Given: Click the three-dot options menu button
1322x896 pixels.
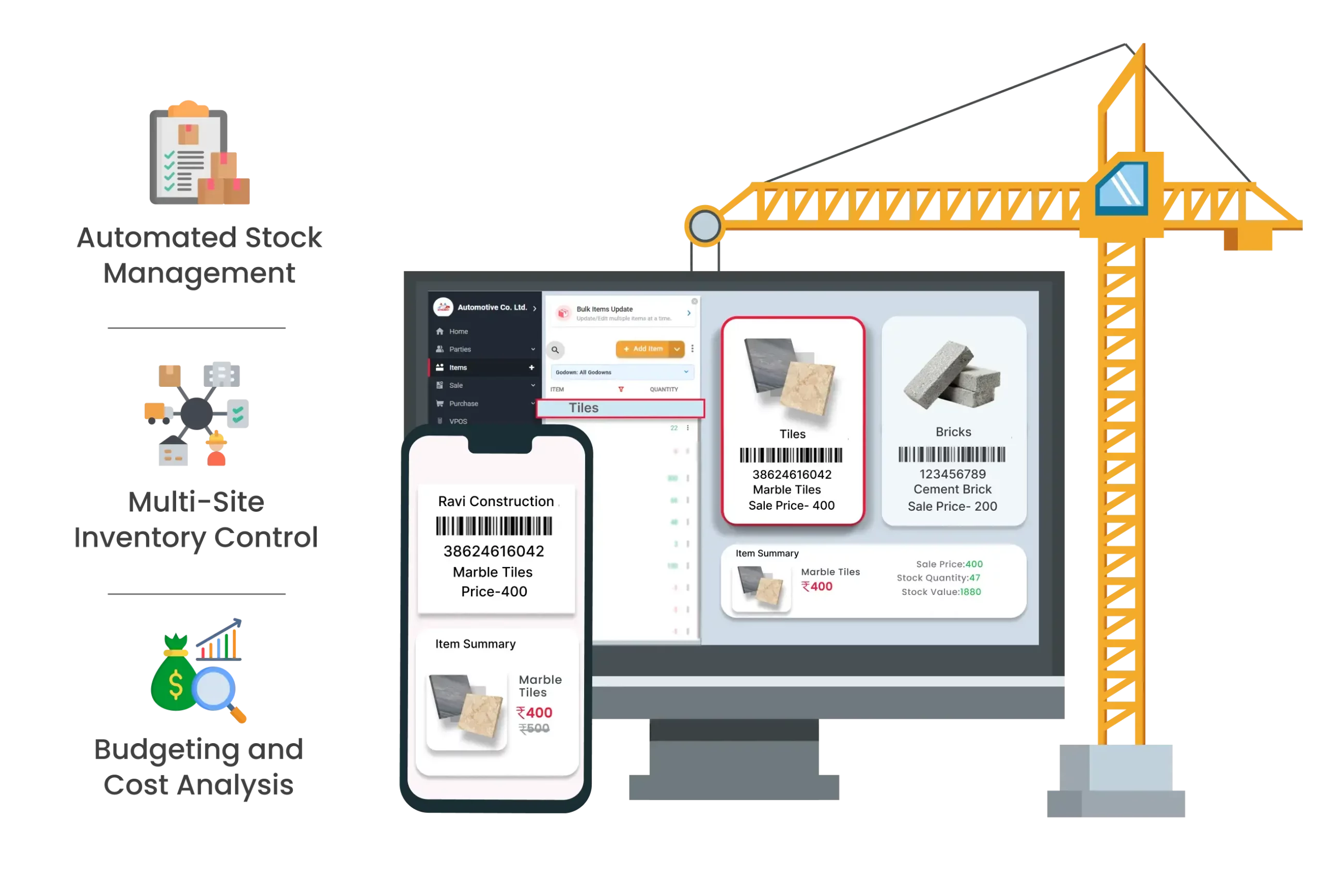Looking at the screenshot, I should click(692, 349).
